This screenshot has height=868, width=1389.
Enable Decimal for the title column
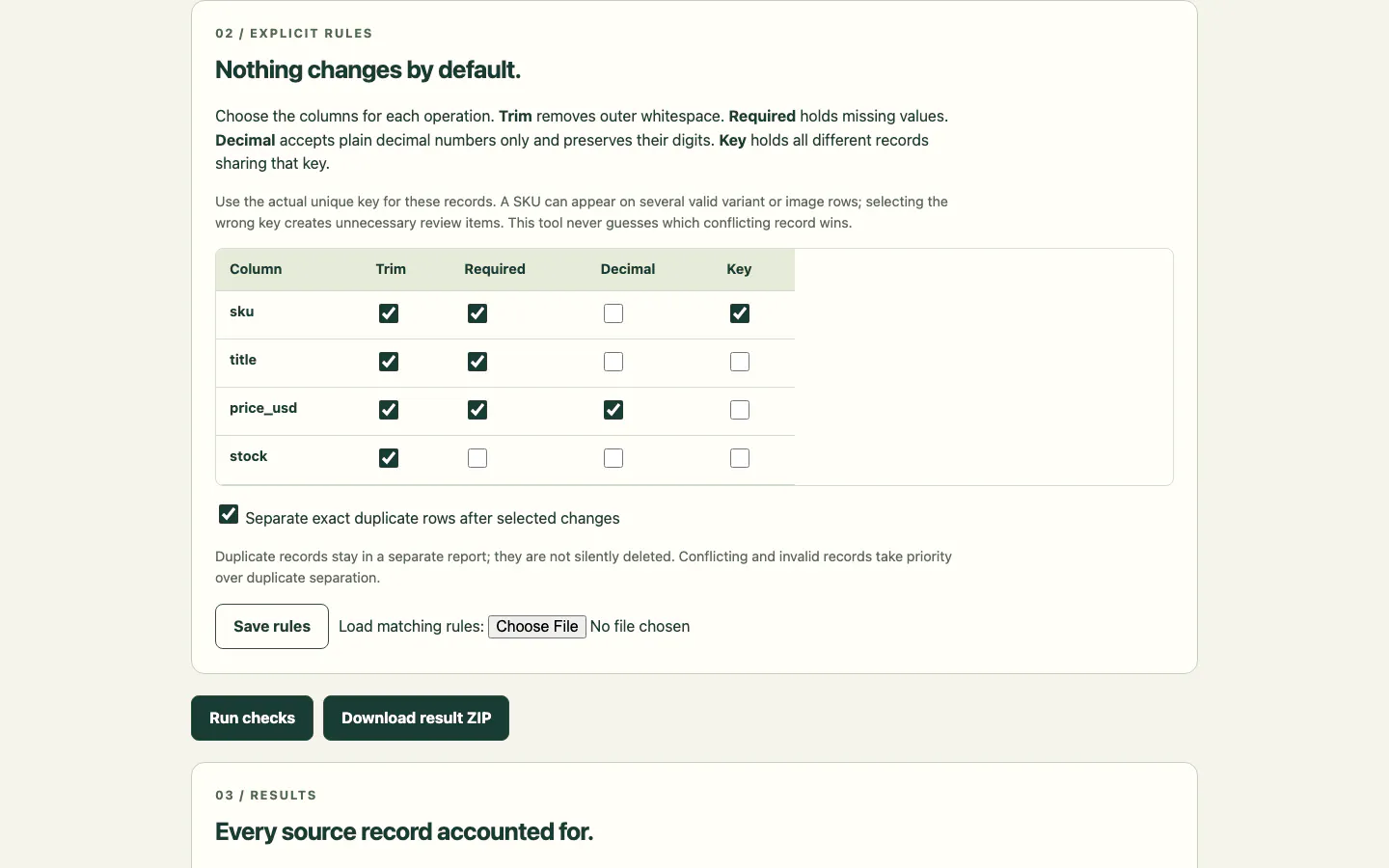tap(613, 362)
